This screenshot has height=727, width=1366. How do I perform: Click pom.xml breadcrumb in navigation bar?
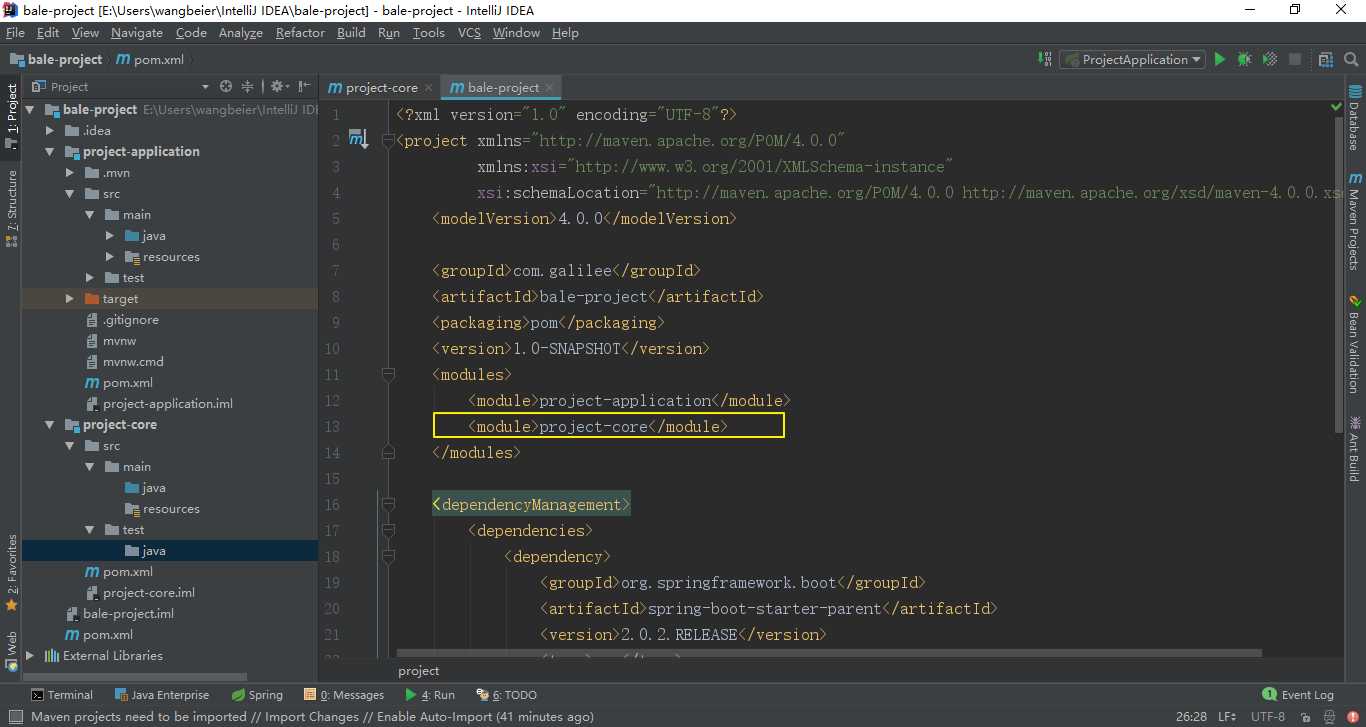coord(150,59)
